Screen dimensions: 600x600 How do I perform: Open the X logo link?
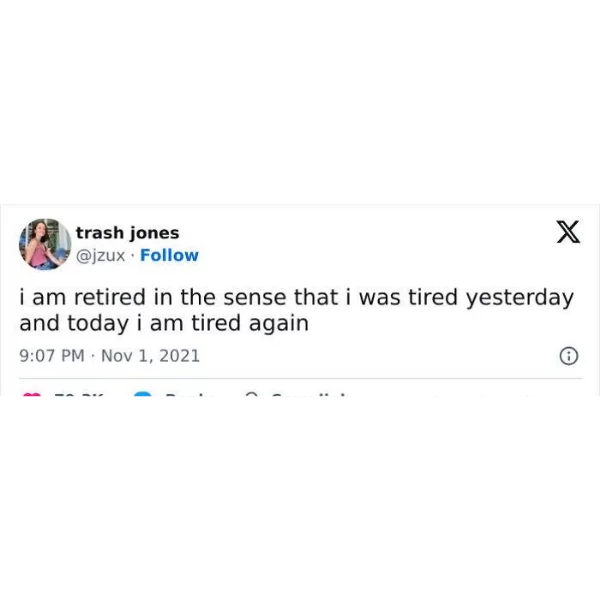coord(568,232)
